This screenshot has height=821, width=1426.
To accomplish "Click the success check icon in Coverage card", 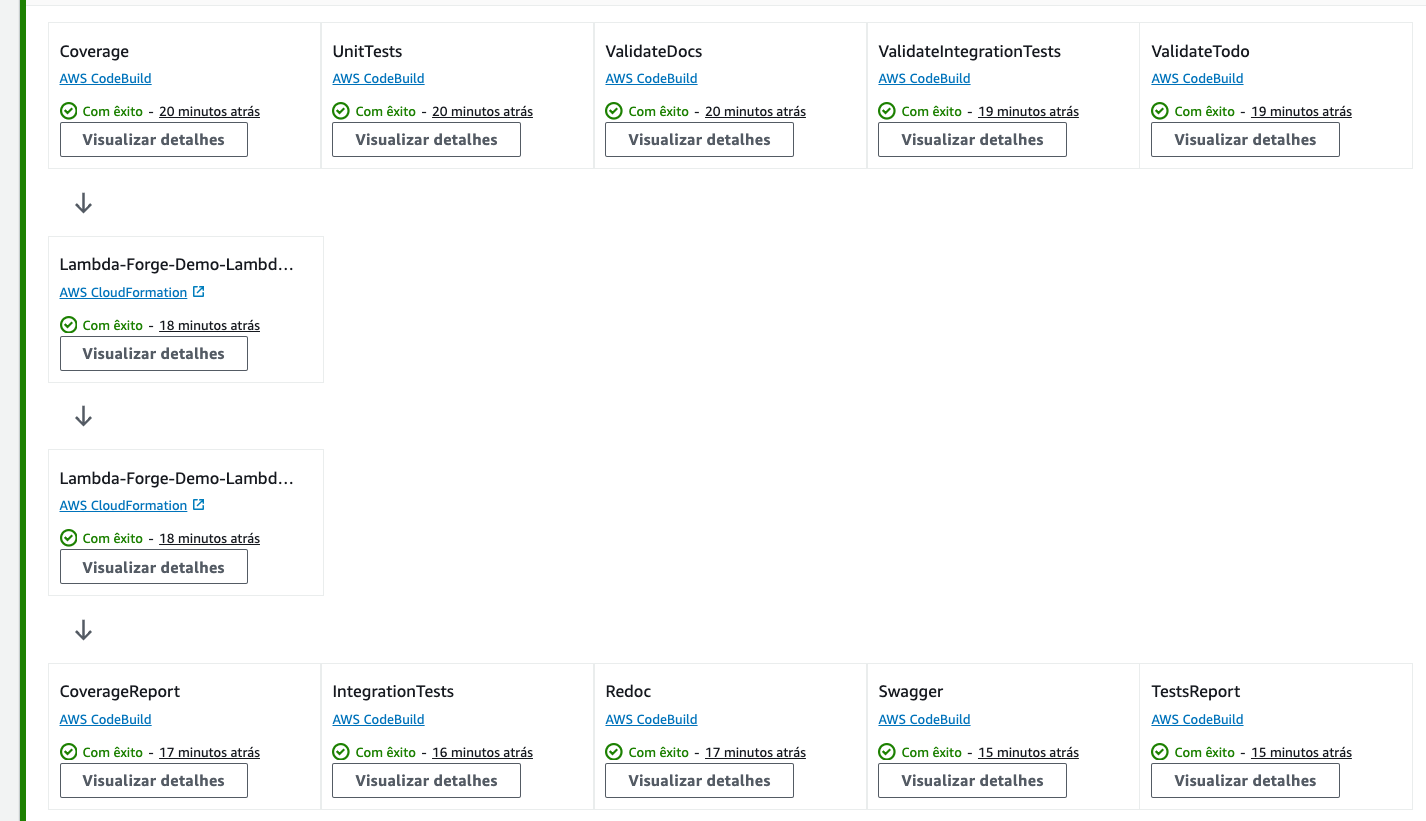I will point(68,111).
